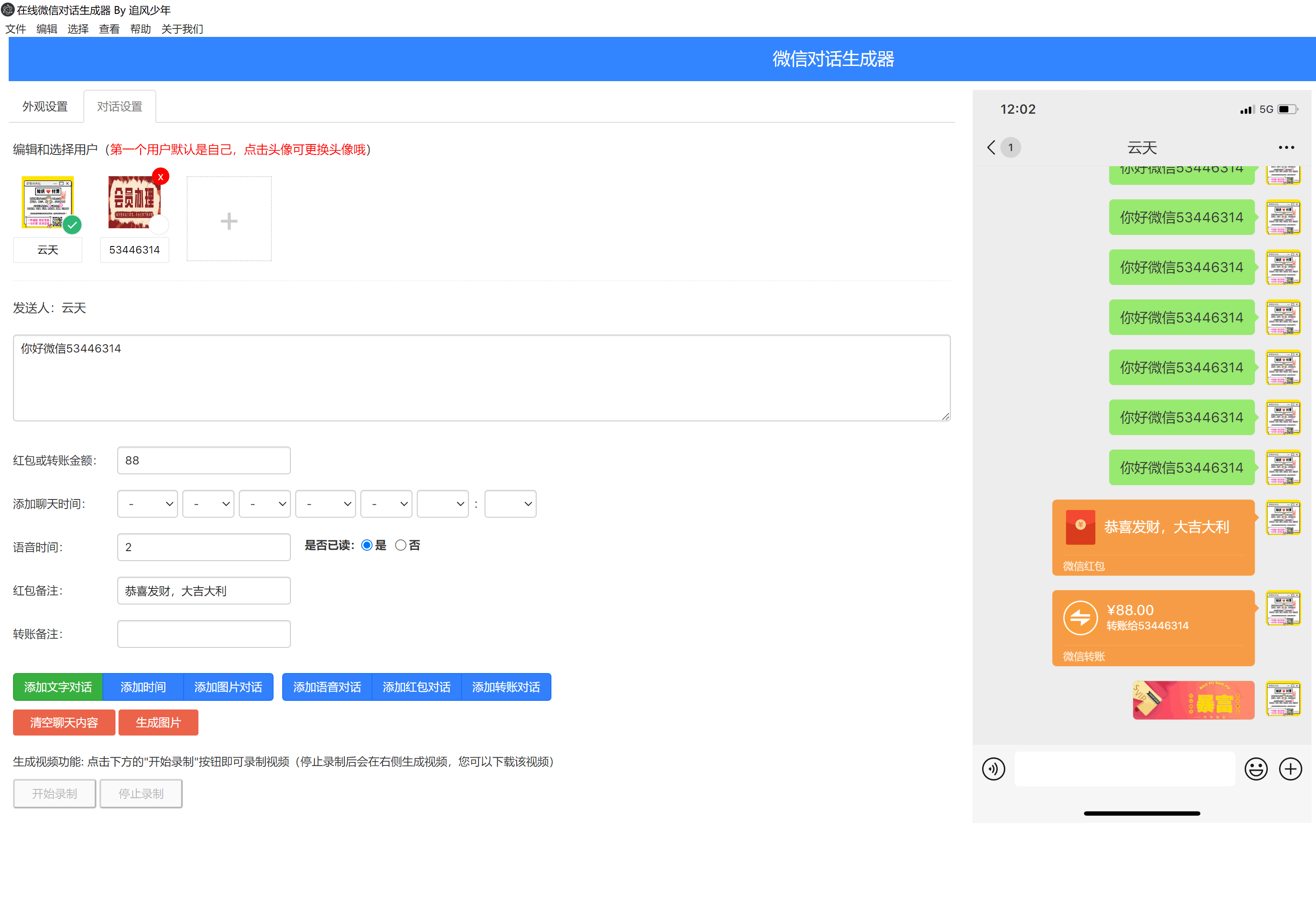1316x900 pixels.
Task: Open the 查看 menu
Action: (x=109, y=29)
